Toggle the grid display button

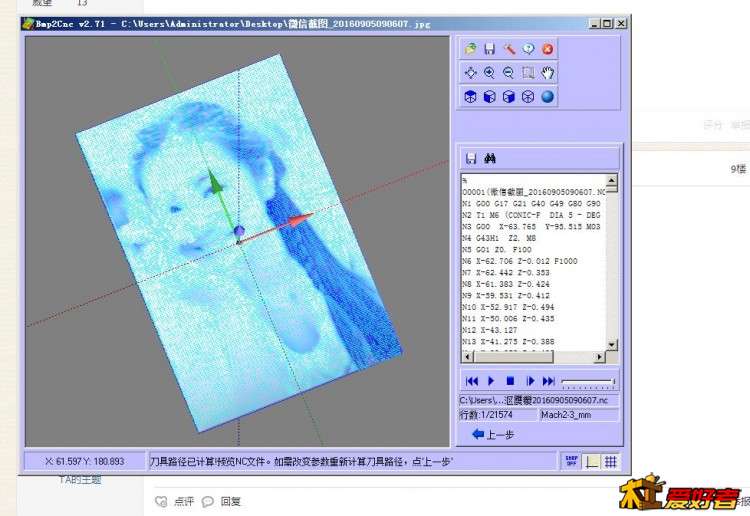click(611, 461)
